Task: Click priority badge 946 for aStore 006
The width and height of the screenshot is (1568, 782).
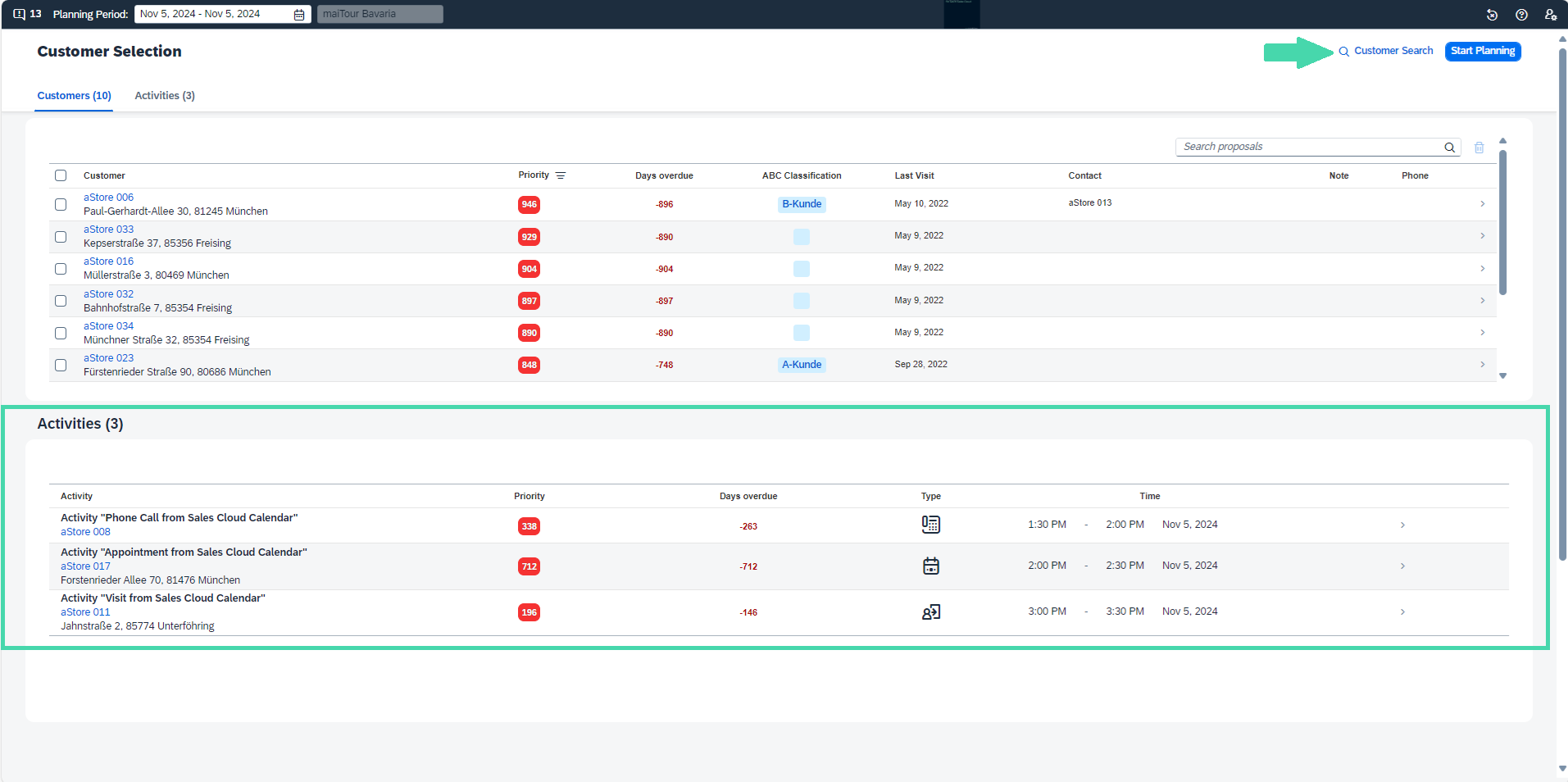Action: (x=529, y=205)
